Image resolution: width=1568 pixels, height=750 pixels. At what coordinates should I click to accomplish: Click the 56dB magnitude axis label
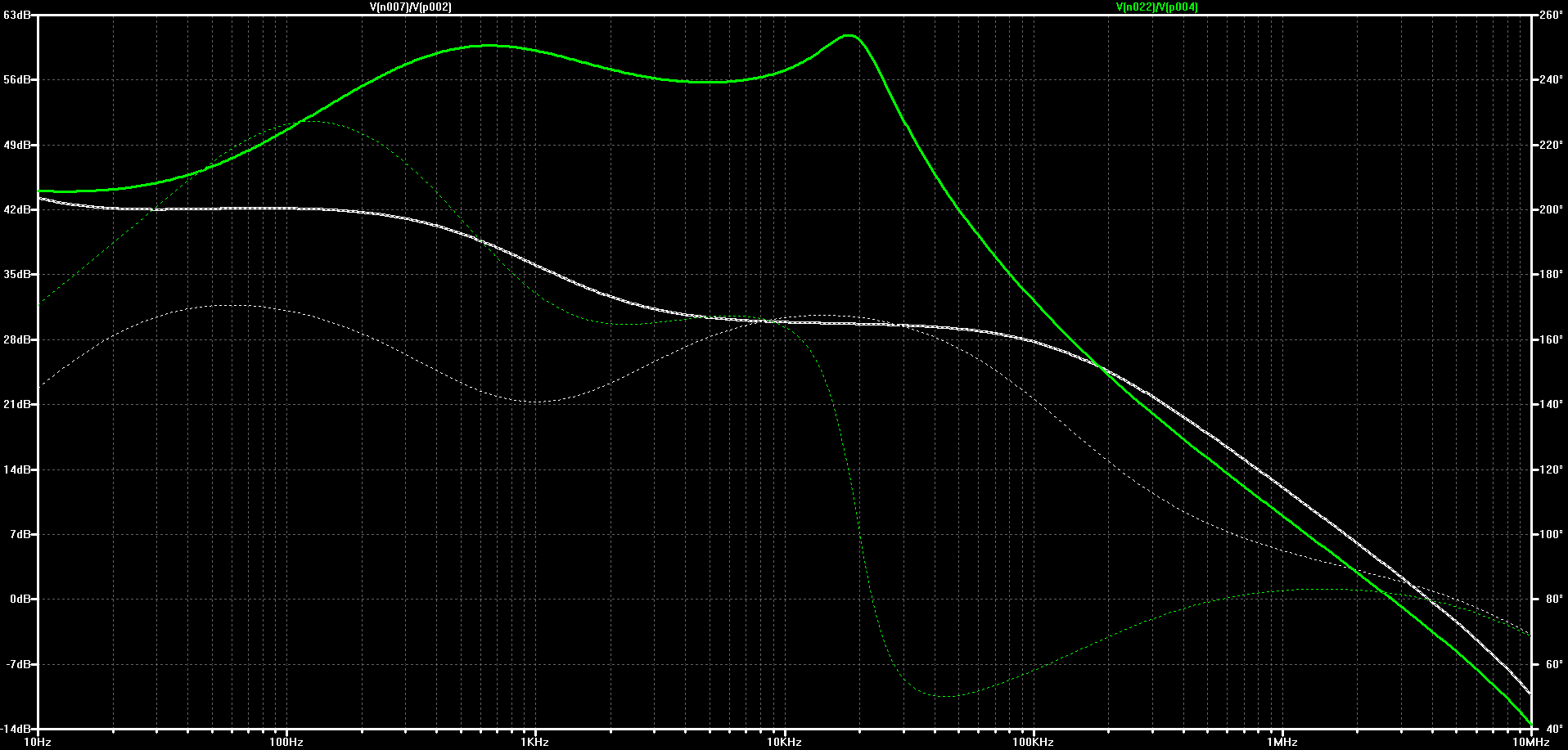(x=17, y=79)
